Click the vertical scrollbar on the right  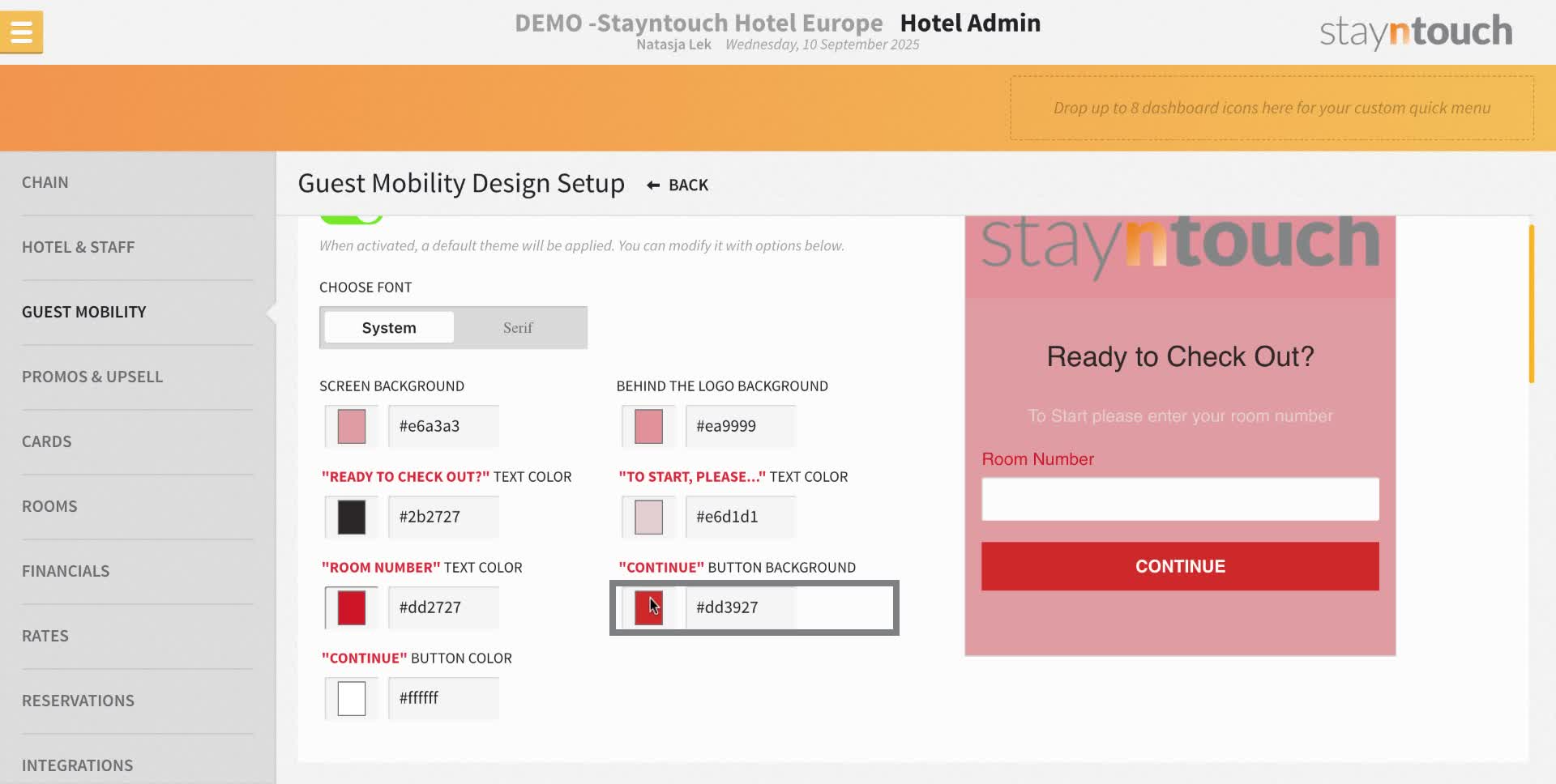pyautogui.click(x=1532, y=304)
